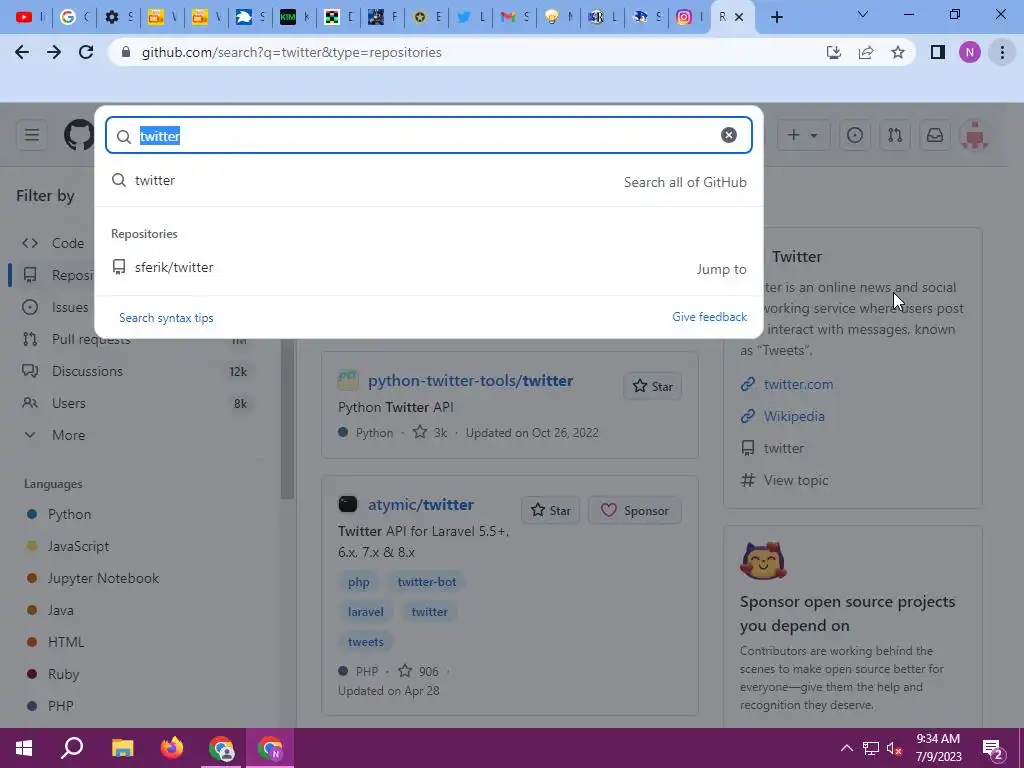This screenshot has width=1024, height=768.
Task: Select the php topic tag
Action: tap(359, 582)
